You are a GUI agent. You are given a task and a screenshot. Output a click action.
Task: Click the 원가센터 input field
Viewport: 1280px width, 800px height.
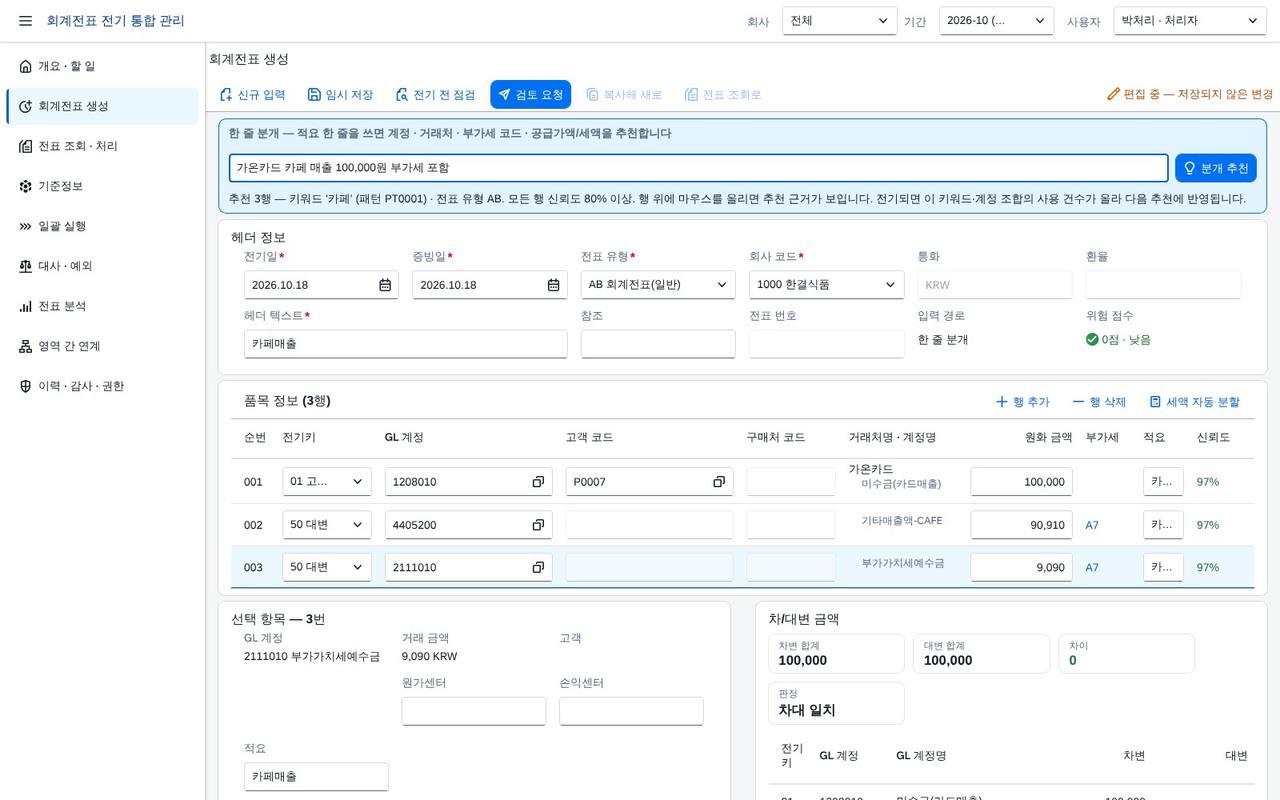[x=474, y=711]
